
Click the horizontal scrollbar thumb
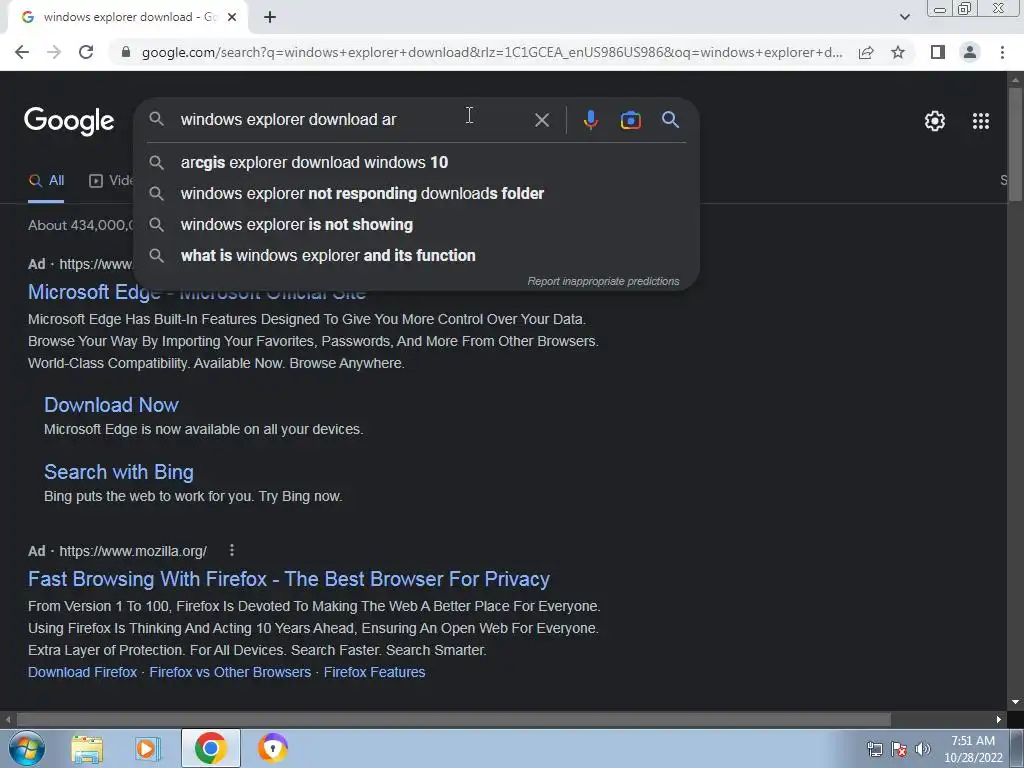click(x=453, y=719)
